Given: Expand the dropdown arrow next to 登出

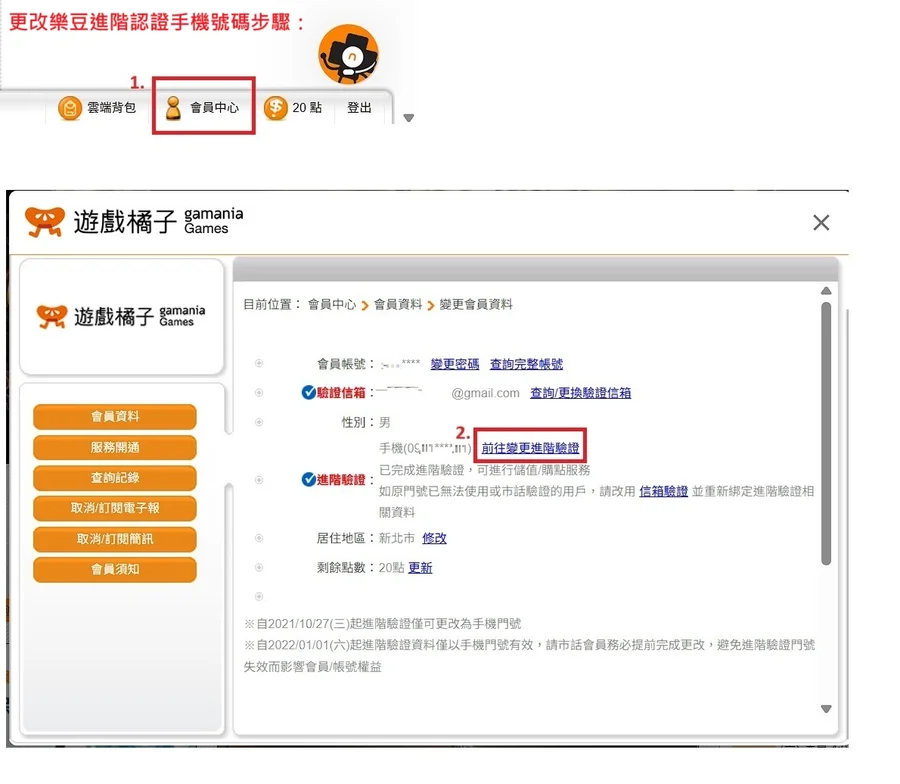Looking at the screenshot, I should click(x=408, y=118).
